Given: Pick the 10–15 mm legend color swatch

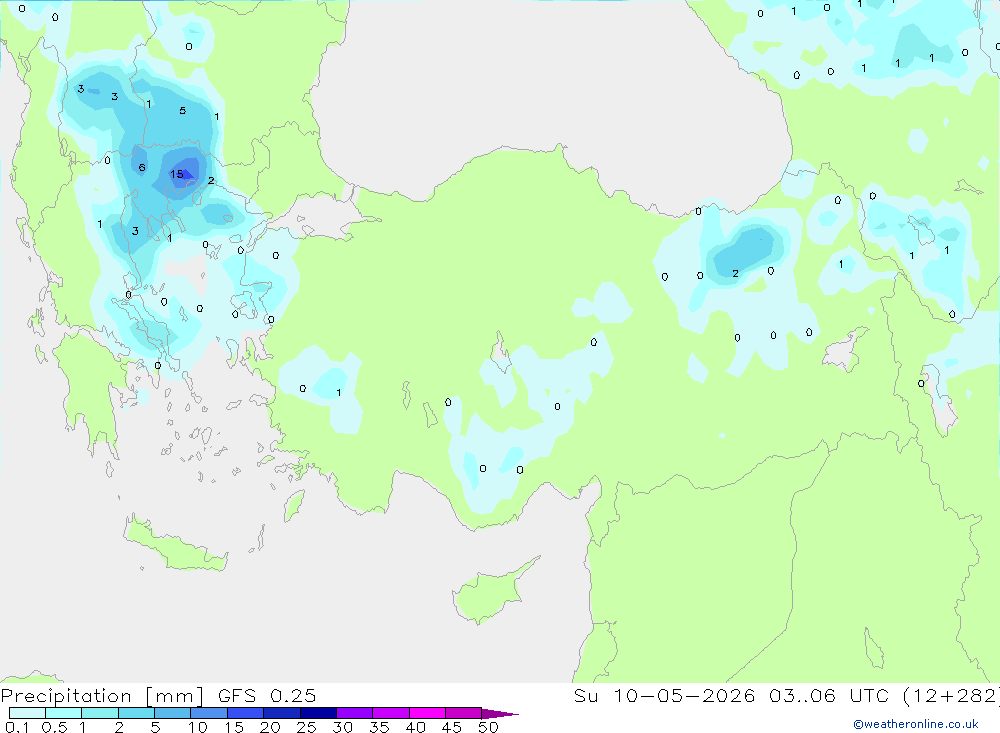Looking at the screenshot, I should (209, 713).
